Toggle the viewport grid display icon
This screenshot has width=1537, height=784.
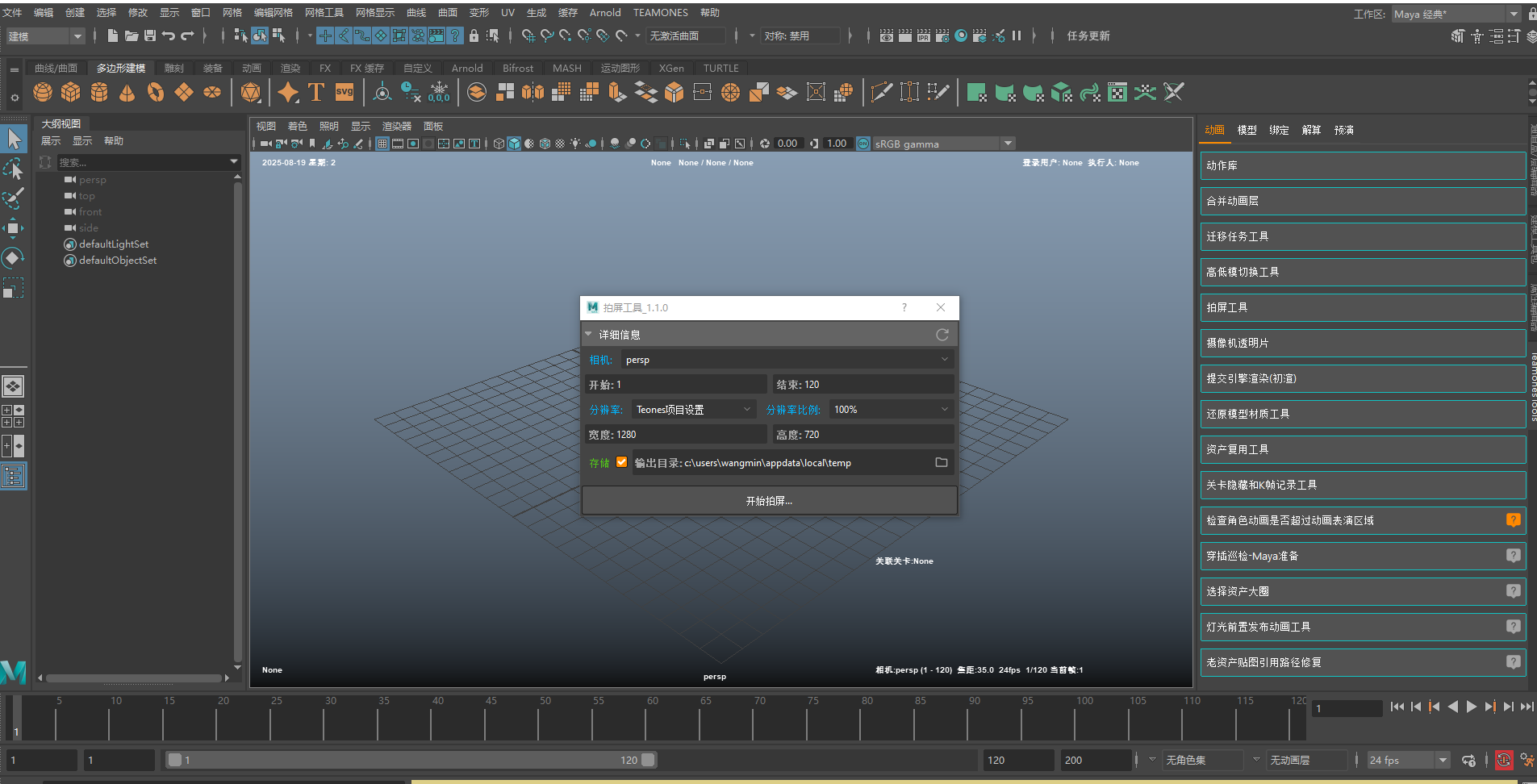pos(382,144)
